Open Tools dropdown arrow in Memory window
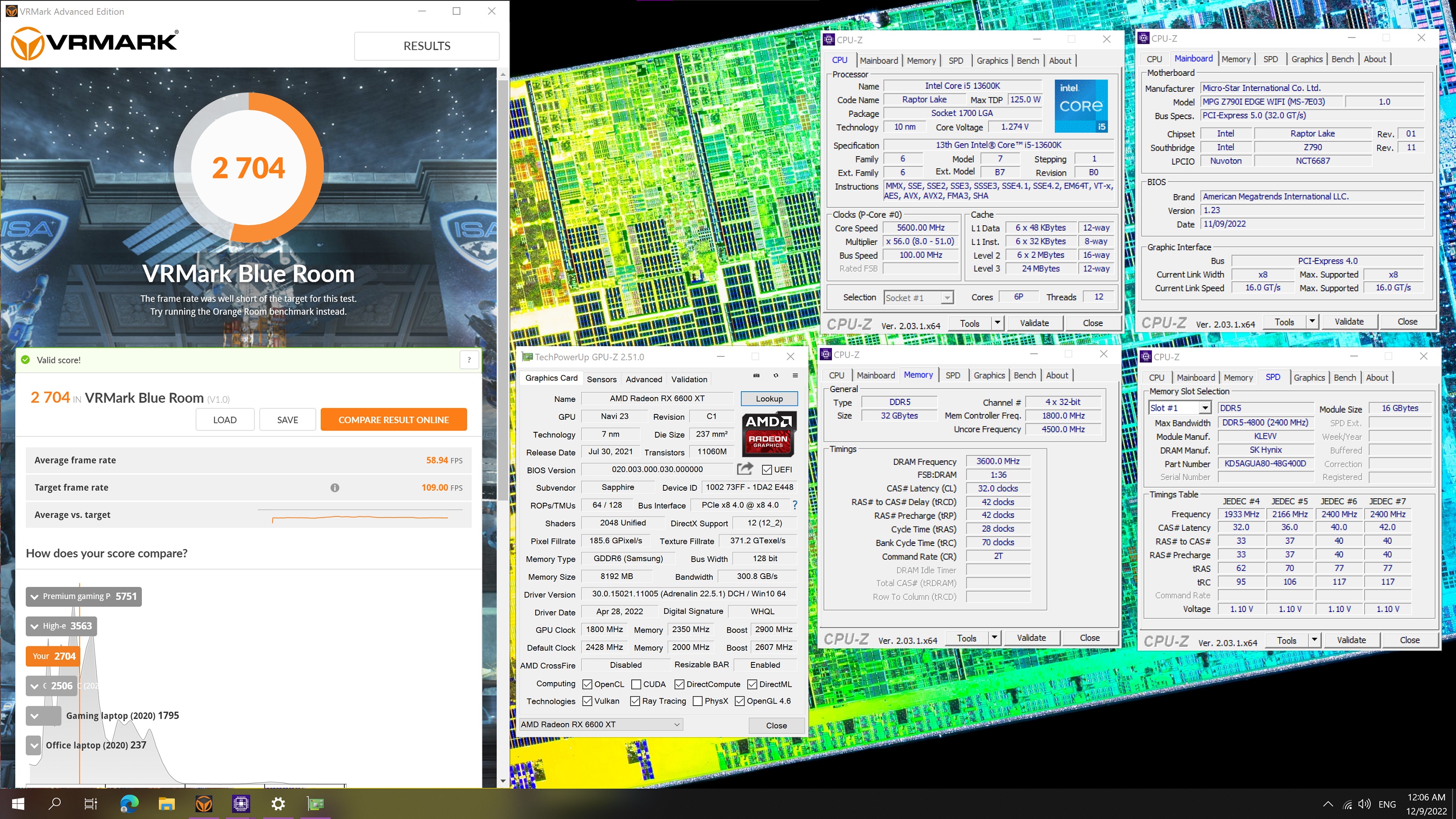Image resolution: width=1456 pixels, height=819 pixels. pyautogui.click(x=995, y=637)
